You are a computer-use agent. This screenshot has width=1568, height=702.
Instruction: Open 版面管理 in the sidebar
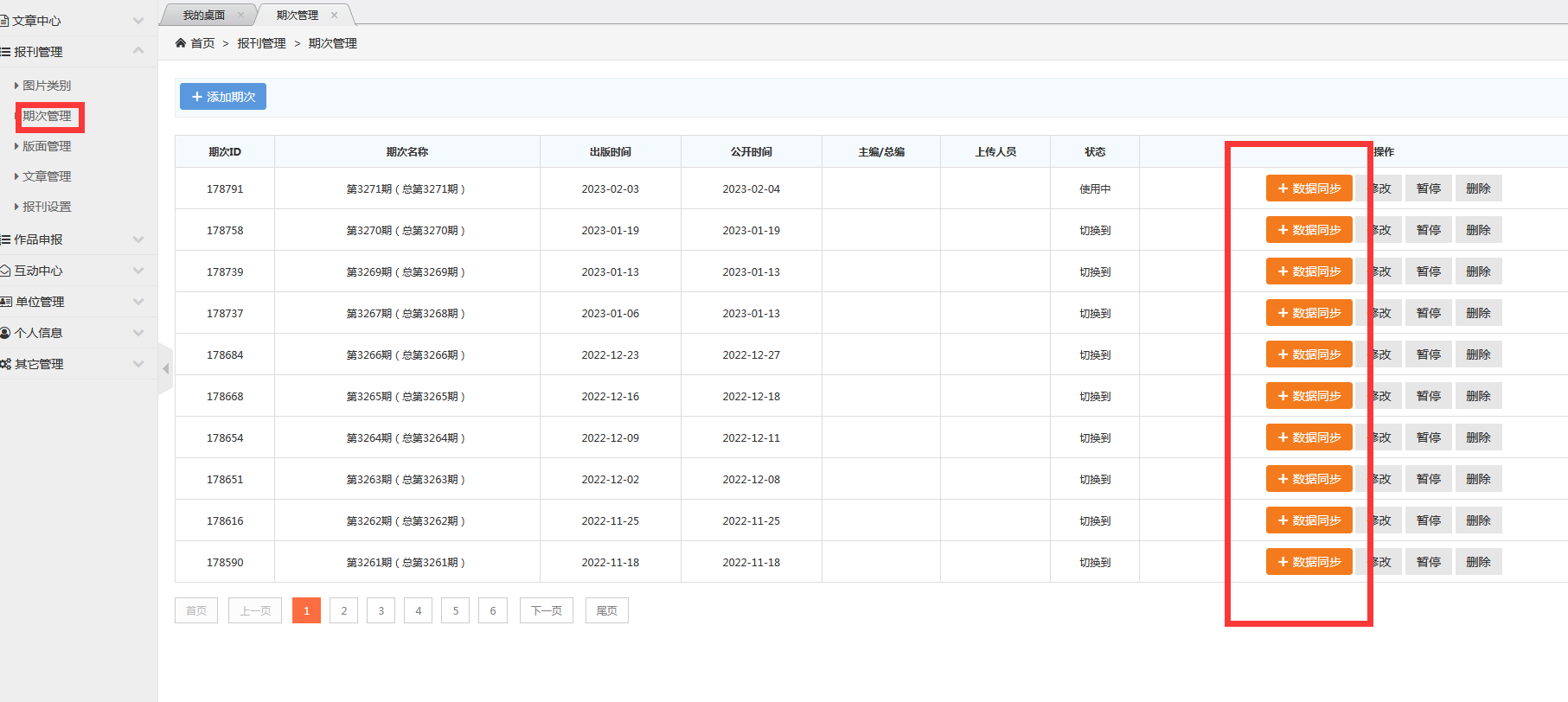click(x=47, y=146)
